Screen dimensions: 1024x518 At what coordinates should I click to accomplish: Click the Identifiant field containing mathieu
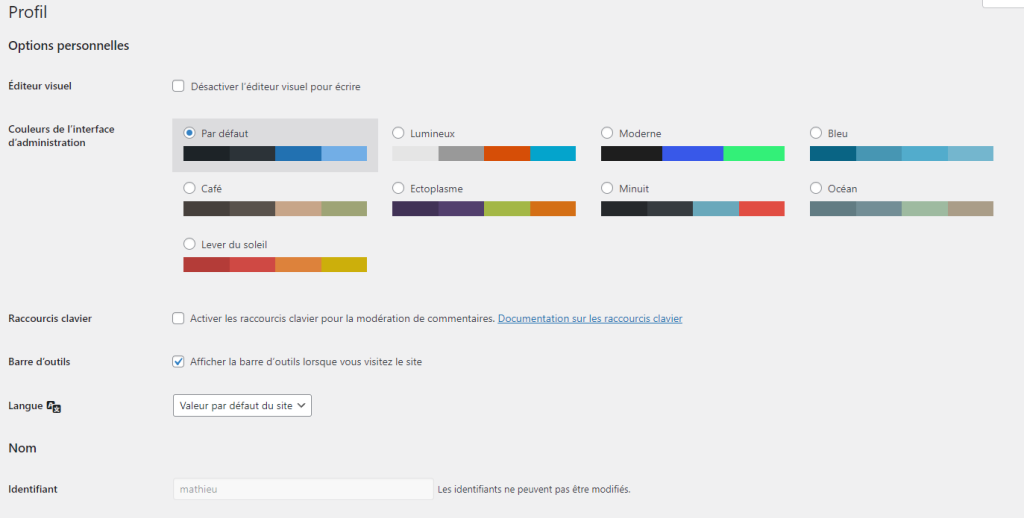coord(302,489)
